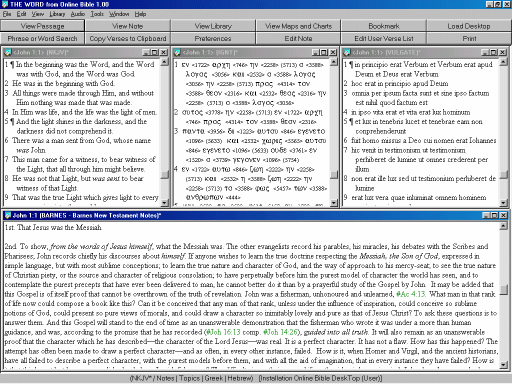Click the GNT window scrollbar thumb
This screenshot has height=384, width=512.
[334, 175]
